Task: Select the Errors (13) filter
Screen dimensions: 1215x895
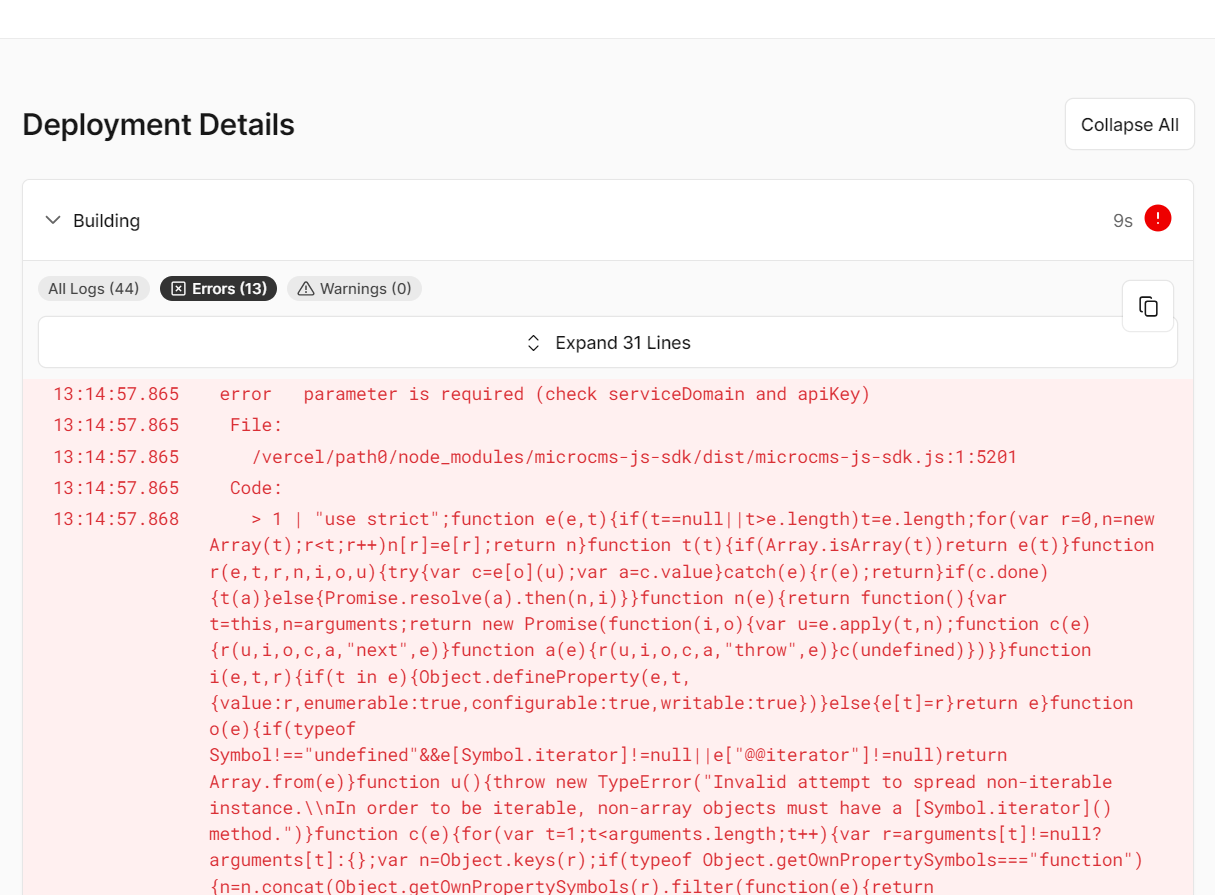Action: pos(218,289)
